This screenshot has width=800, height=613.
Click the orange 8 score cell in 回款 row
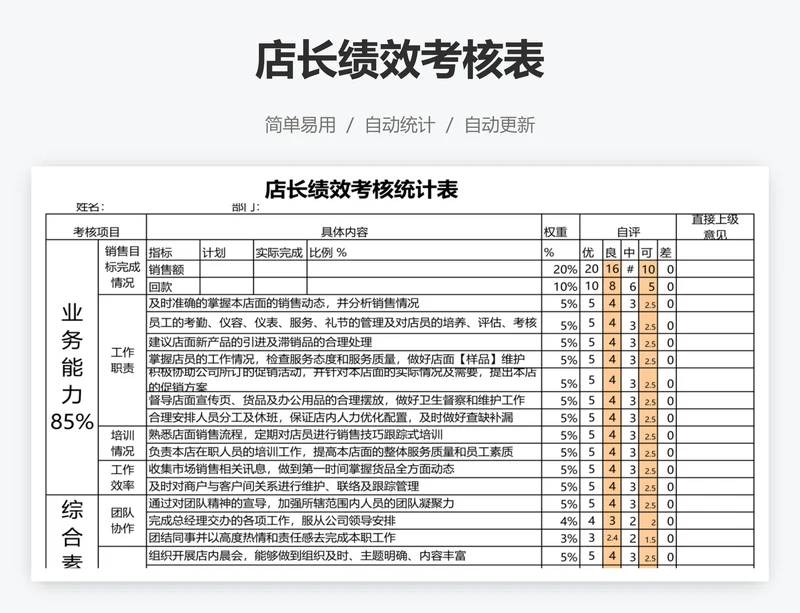pyautogui.click(x=612, y=286)
